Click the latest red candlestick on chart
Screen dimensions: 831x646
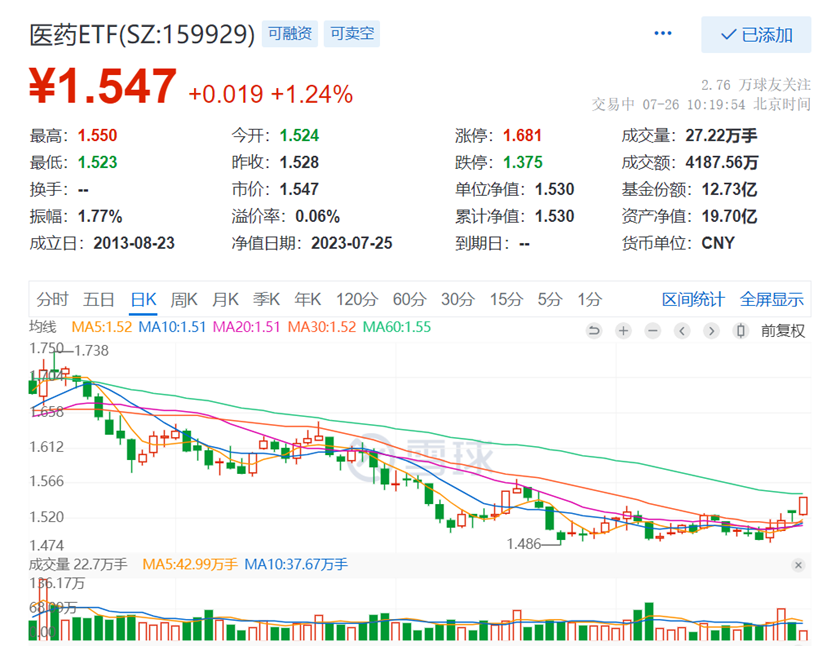coord(803,505)
